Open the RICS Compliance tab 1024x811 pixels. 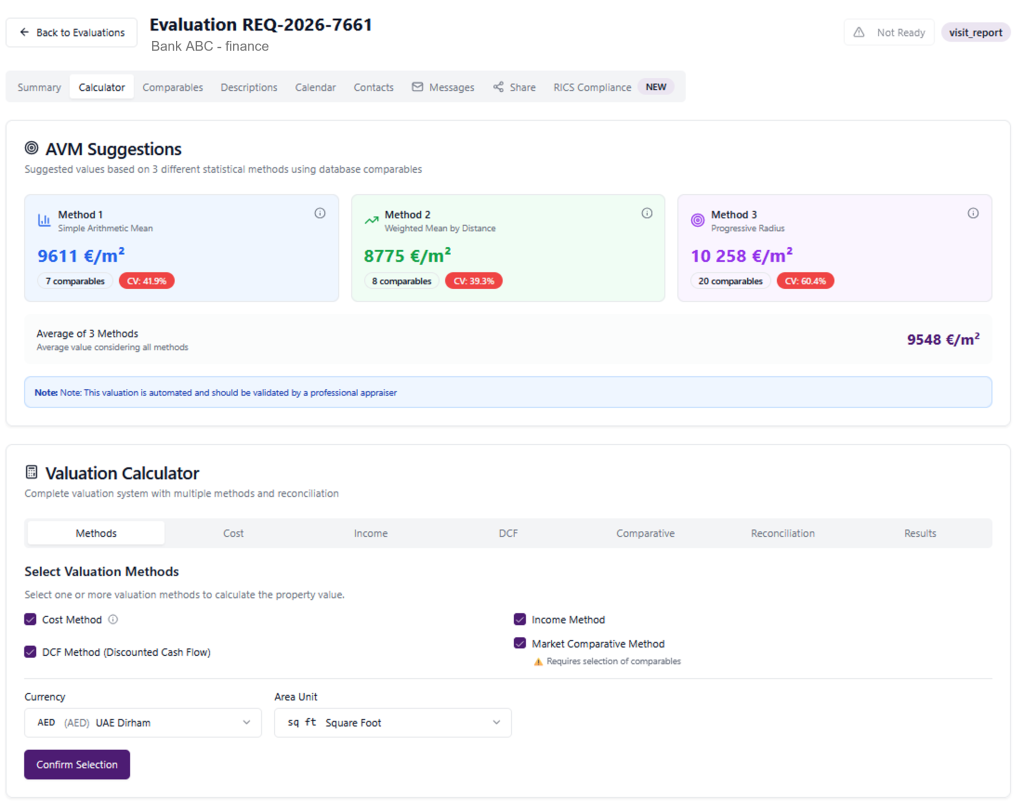point(592,87)
